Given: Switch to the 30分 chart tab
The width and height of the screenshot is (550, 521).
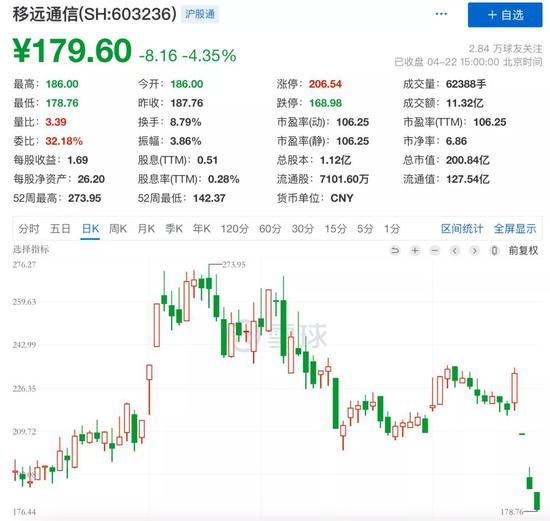Looking at the screenshot, I should (303, 229).
